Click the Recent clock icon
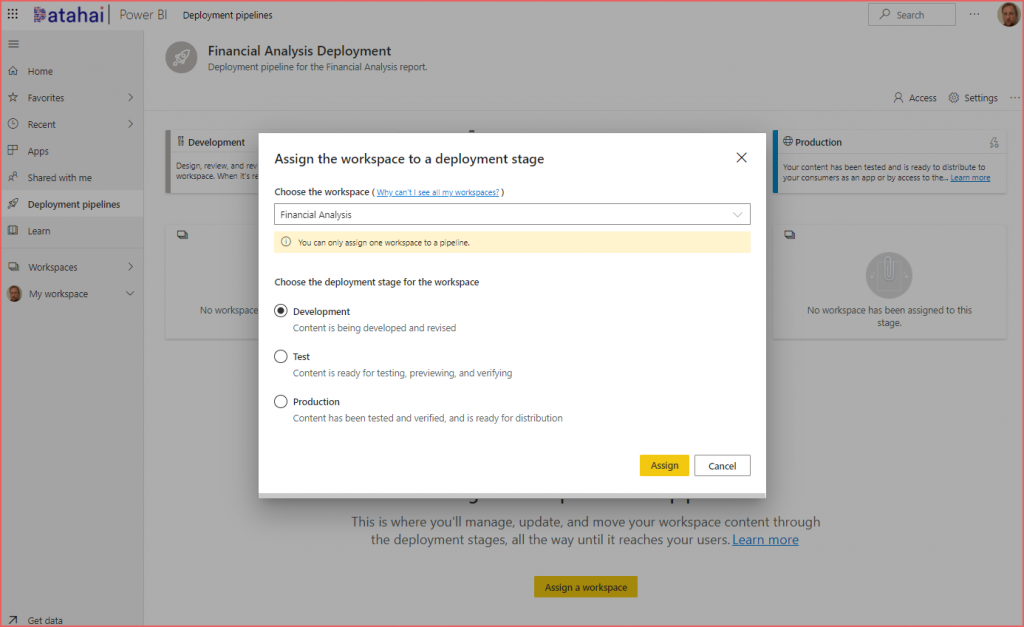Viewport: 1024px width, 627px height. (x=13, y=123)
